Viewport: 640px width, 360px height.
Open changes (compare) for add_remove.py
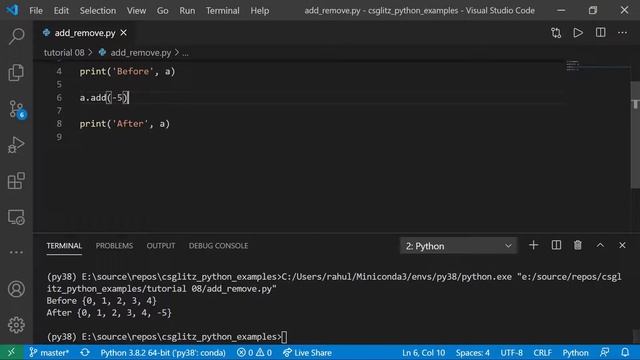click(556, 33)
